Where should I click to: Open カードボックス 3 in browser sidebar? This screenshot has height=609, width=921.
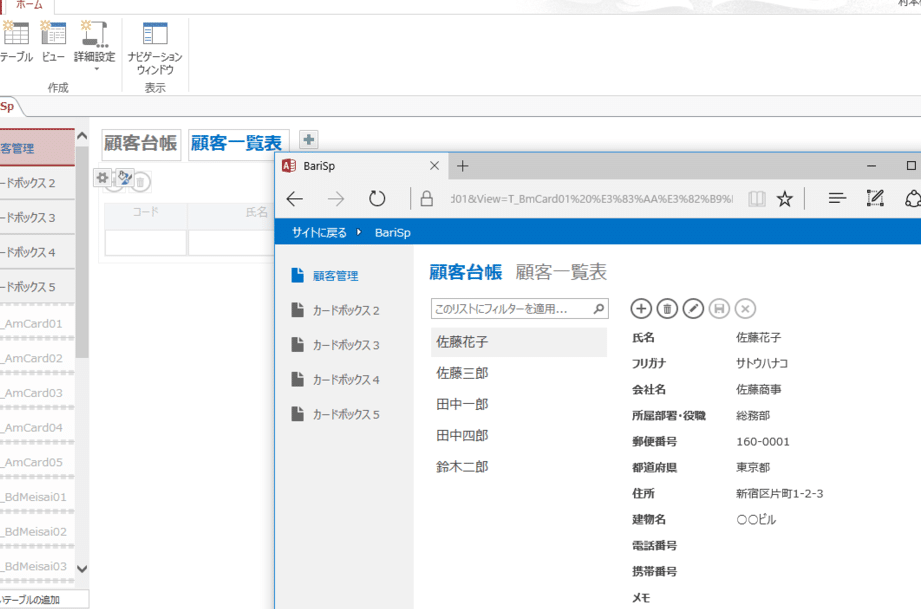[346, 345]
